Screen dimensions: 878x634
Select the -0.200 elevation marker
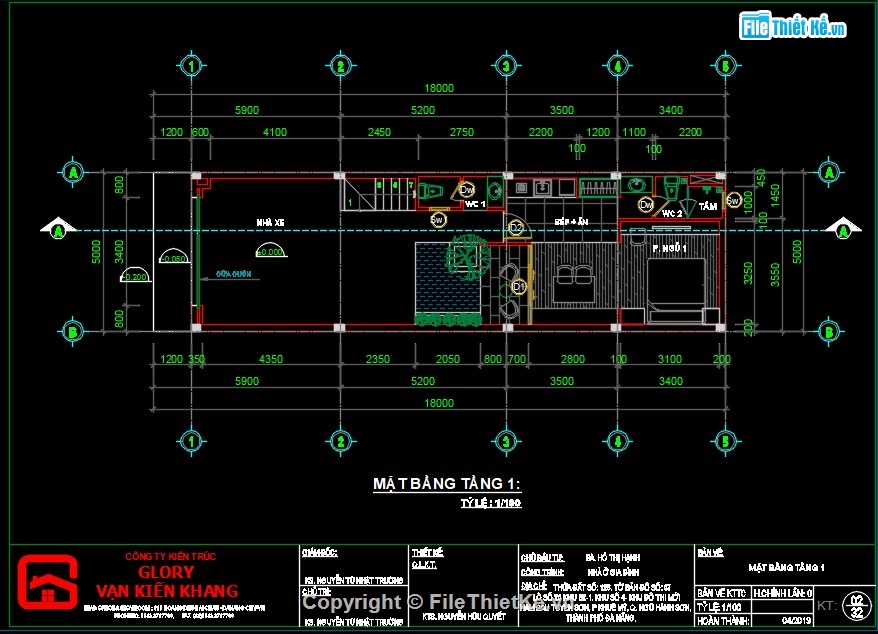[133, 276]
